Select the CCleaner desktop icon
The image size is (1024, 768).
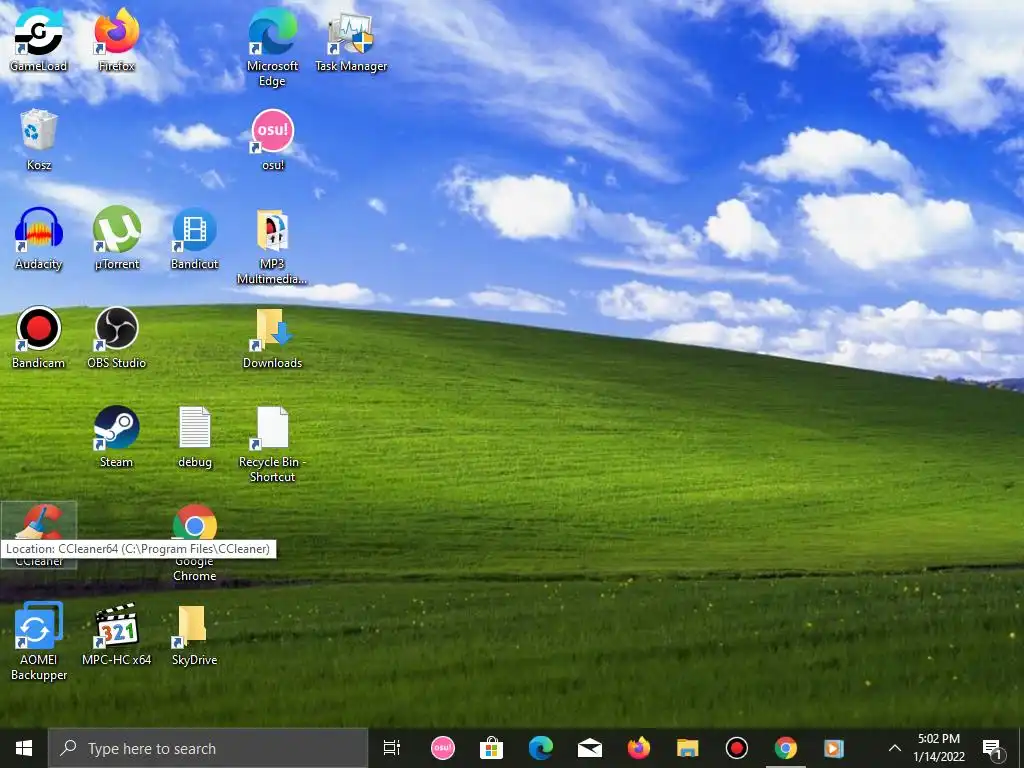(x=39, y=534)
